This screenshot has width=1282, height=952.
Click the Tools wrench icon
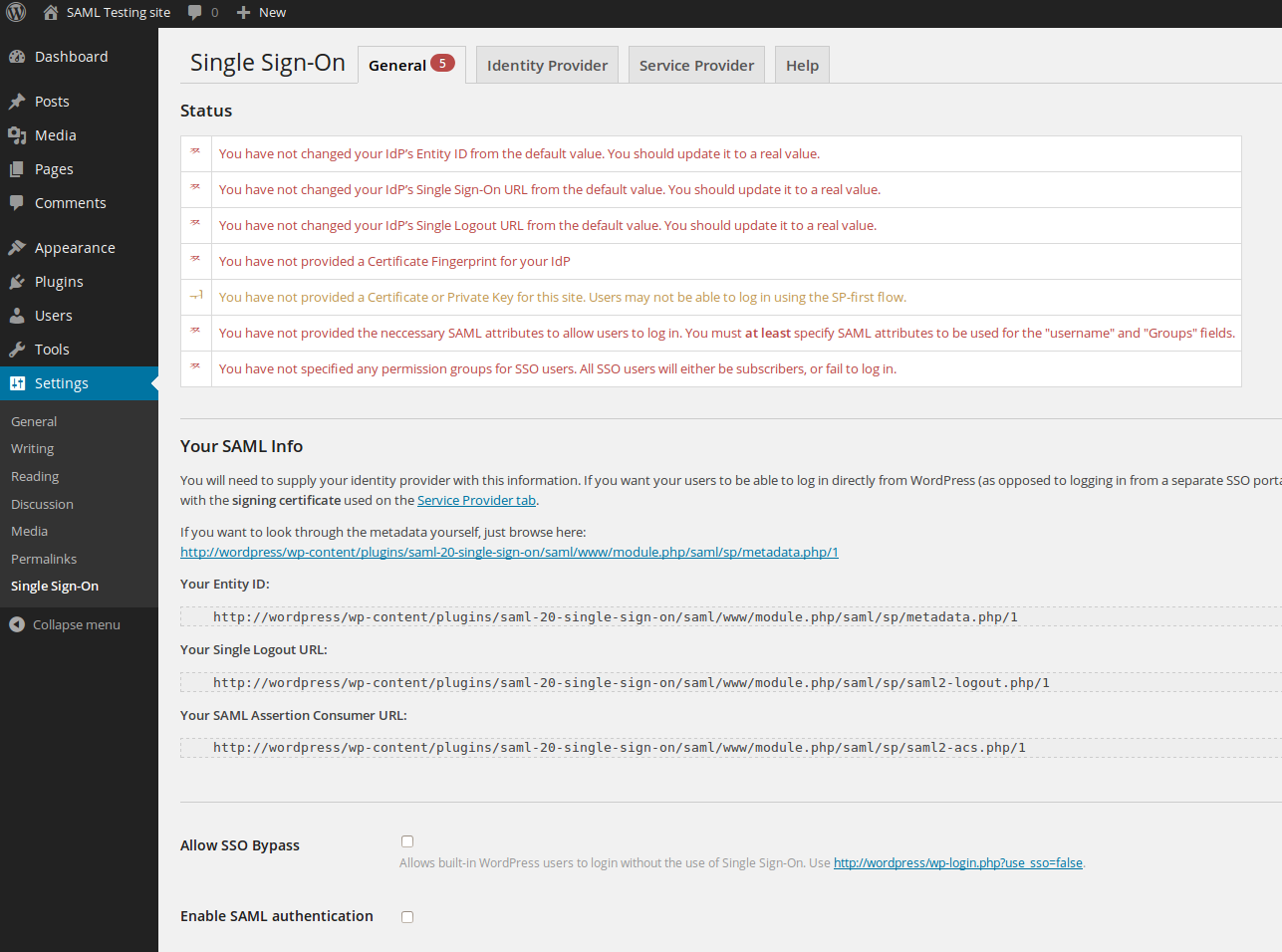pyautogui.click(x=17, y=350)
